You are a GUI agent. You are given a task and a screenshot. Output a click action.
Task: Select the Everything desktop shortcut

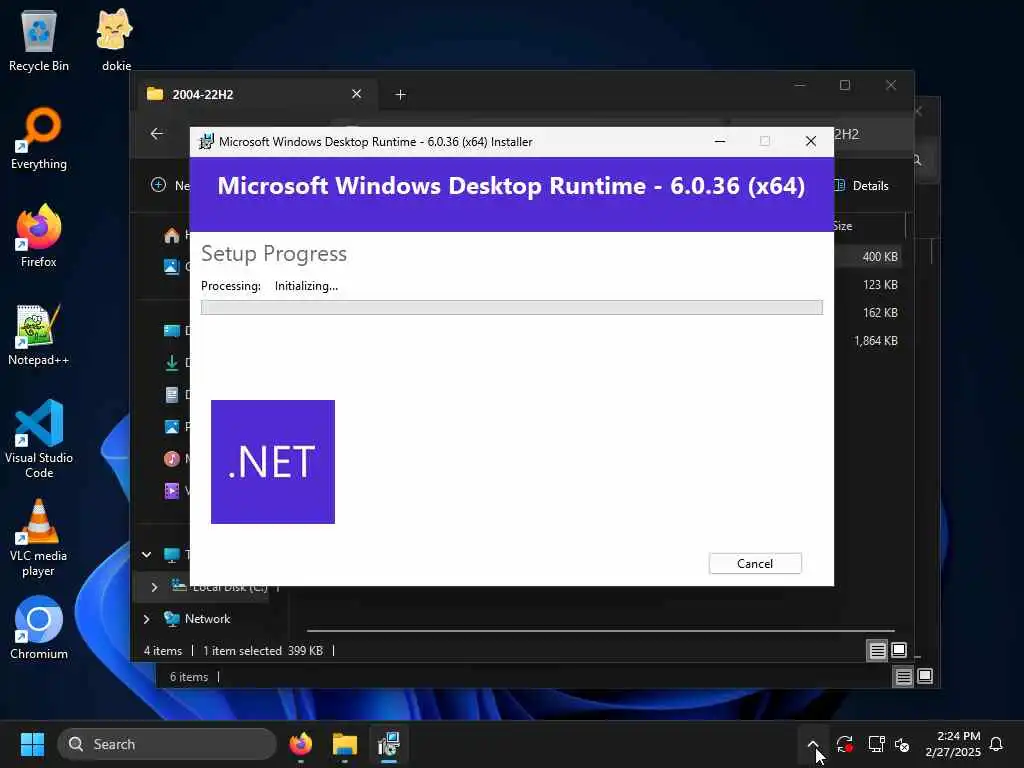click(x=39, y=139)
